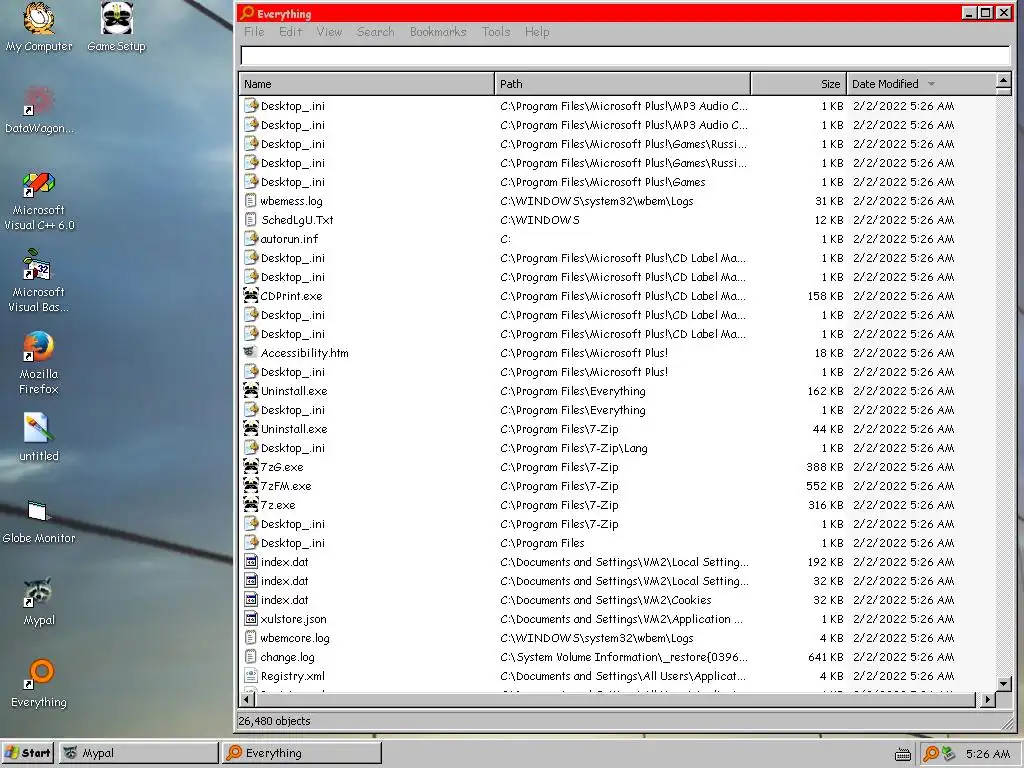Click in the Everything search input field

626,56
